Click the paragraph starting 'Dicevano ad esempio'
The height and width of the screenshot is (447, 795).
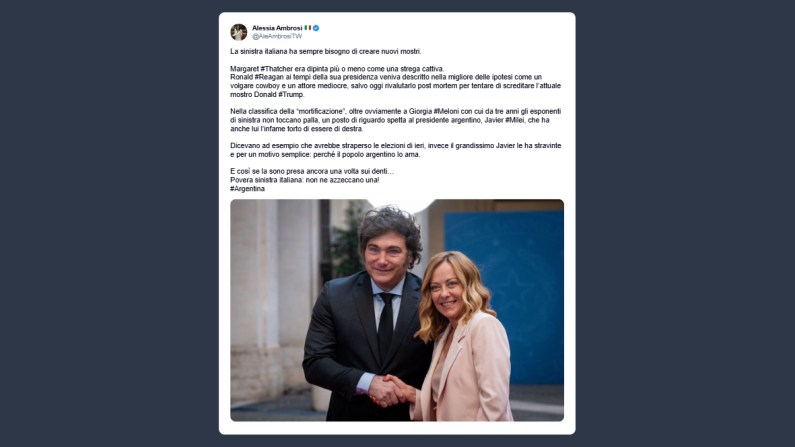click(395, 150)
